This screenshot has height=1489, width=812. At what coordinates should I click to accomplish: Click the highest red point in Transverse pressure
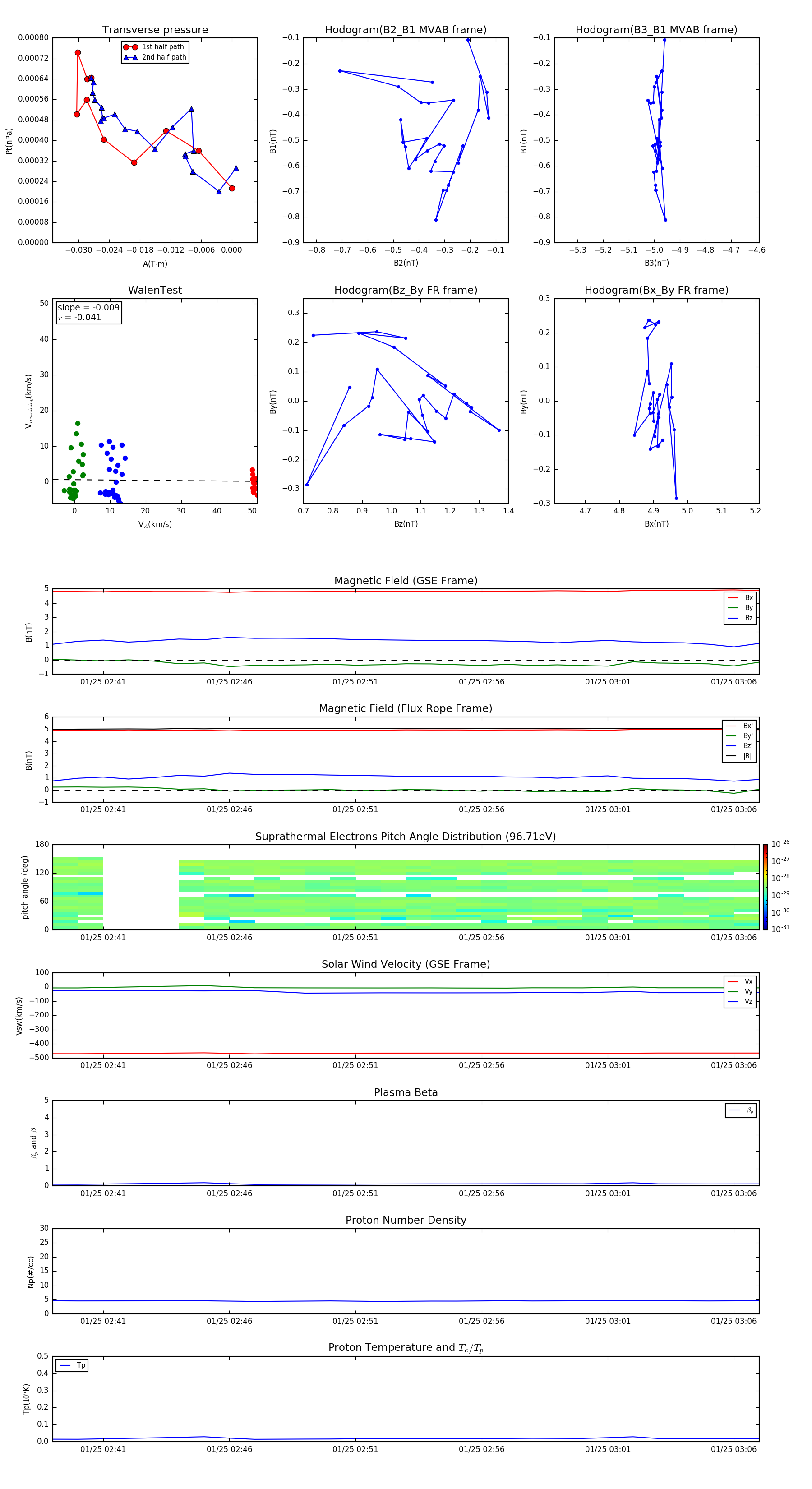(x=78, y=53)
